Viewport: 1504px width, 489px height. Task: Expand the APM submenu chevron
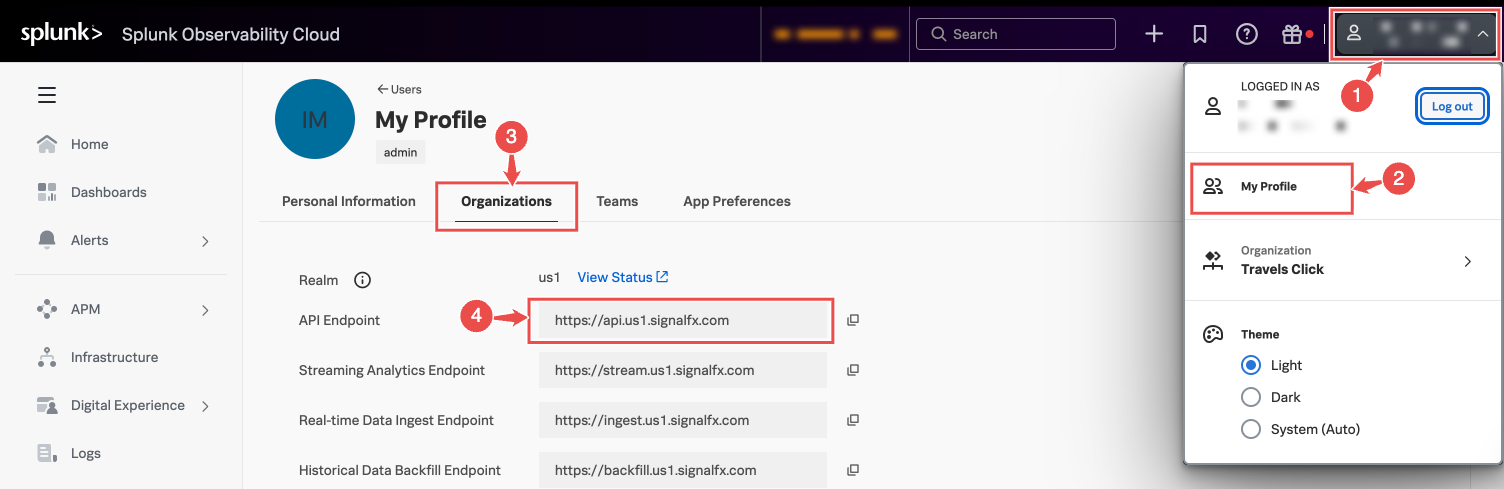tap(205, 310)
